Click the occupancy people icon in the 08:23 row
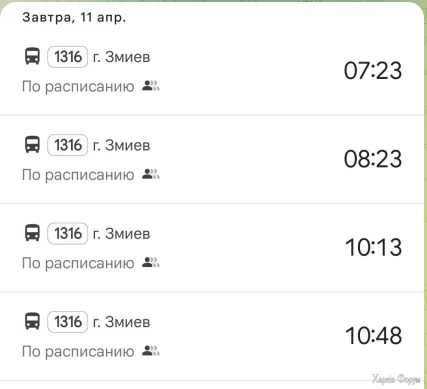This screenshot has height=389, width=427. point(151,174)
